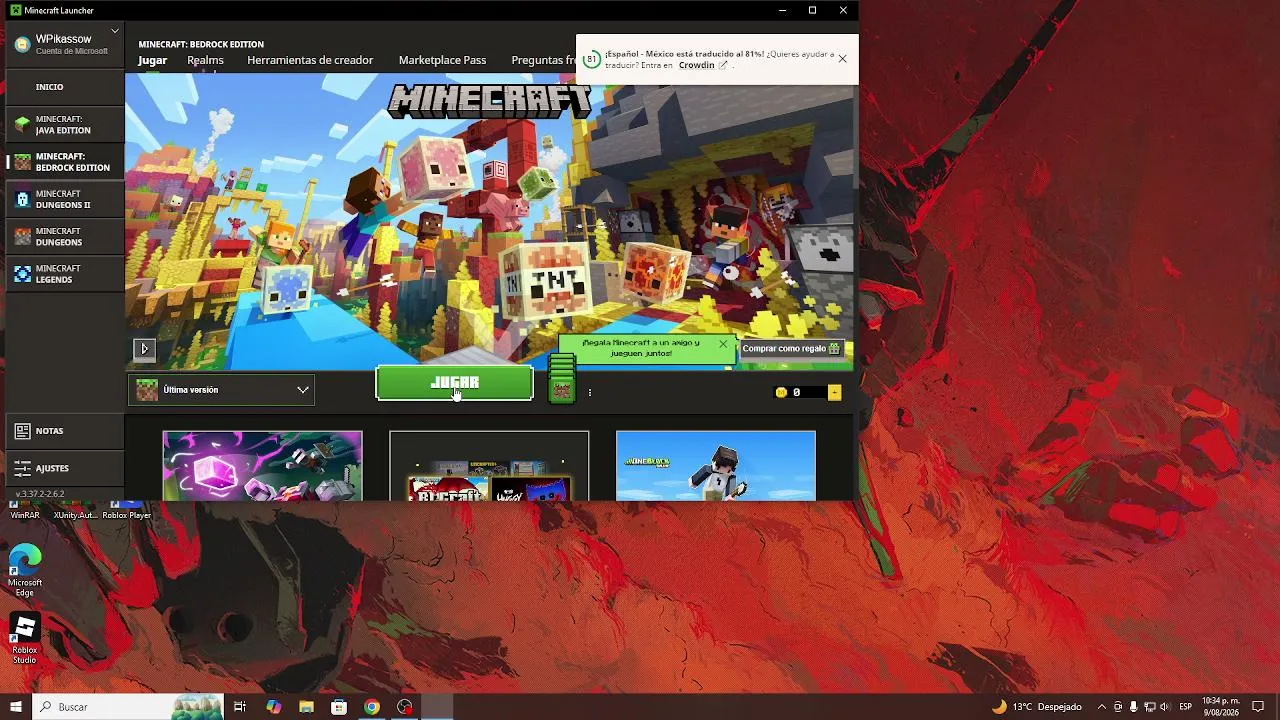Switch to the Realms tab
Viewport: 1280px width, 720px height.
click(205, 60)
